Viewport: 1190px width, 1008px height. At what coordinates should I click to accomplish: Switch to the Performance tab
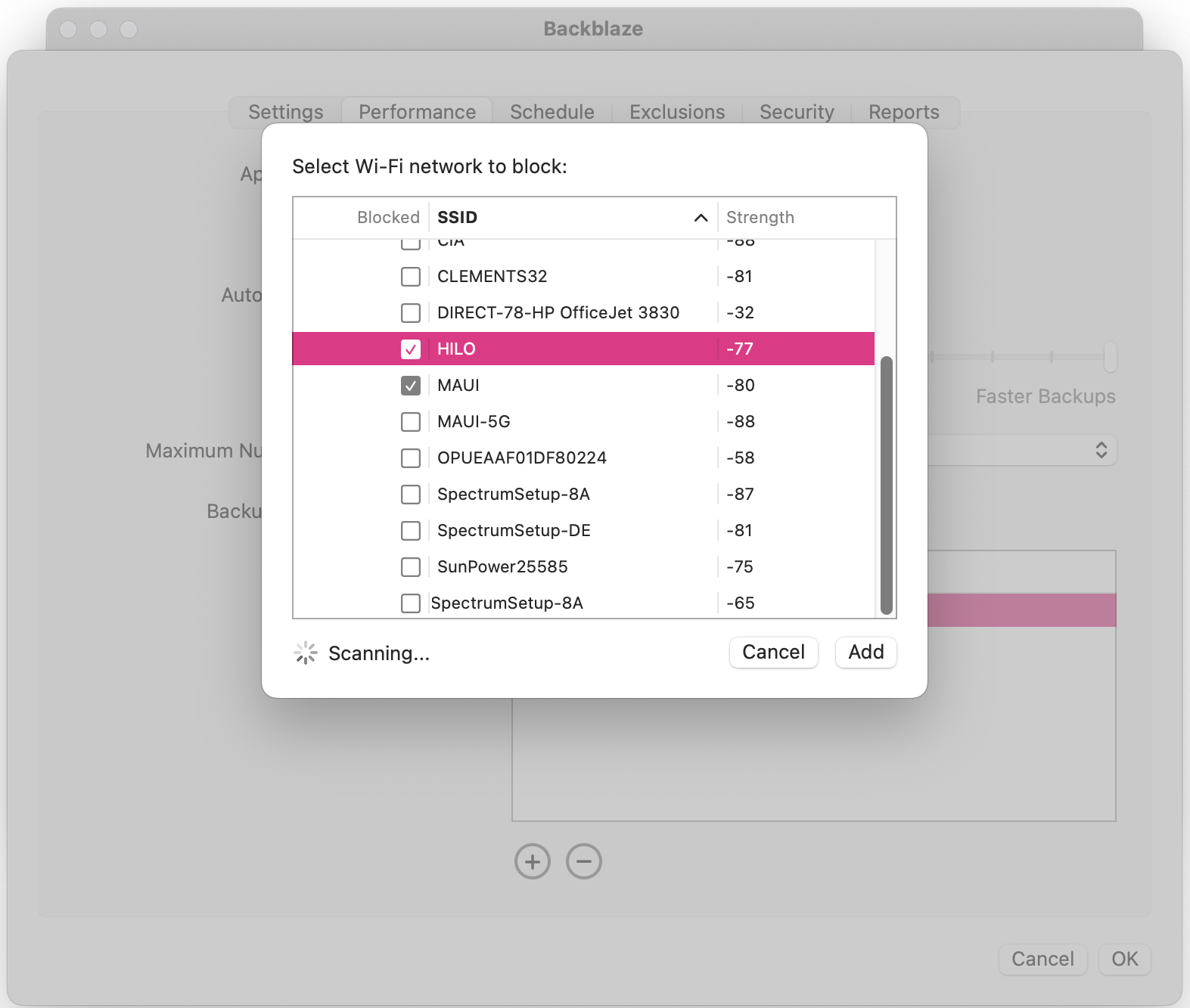(418, 112)
